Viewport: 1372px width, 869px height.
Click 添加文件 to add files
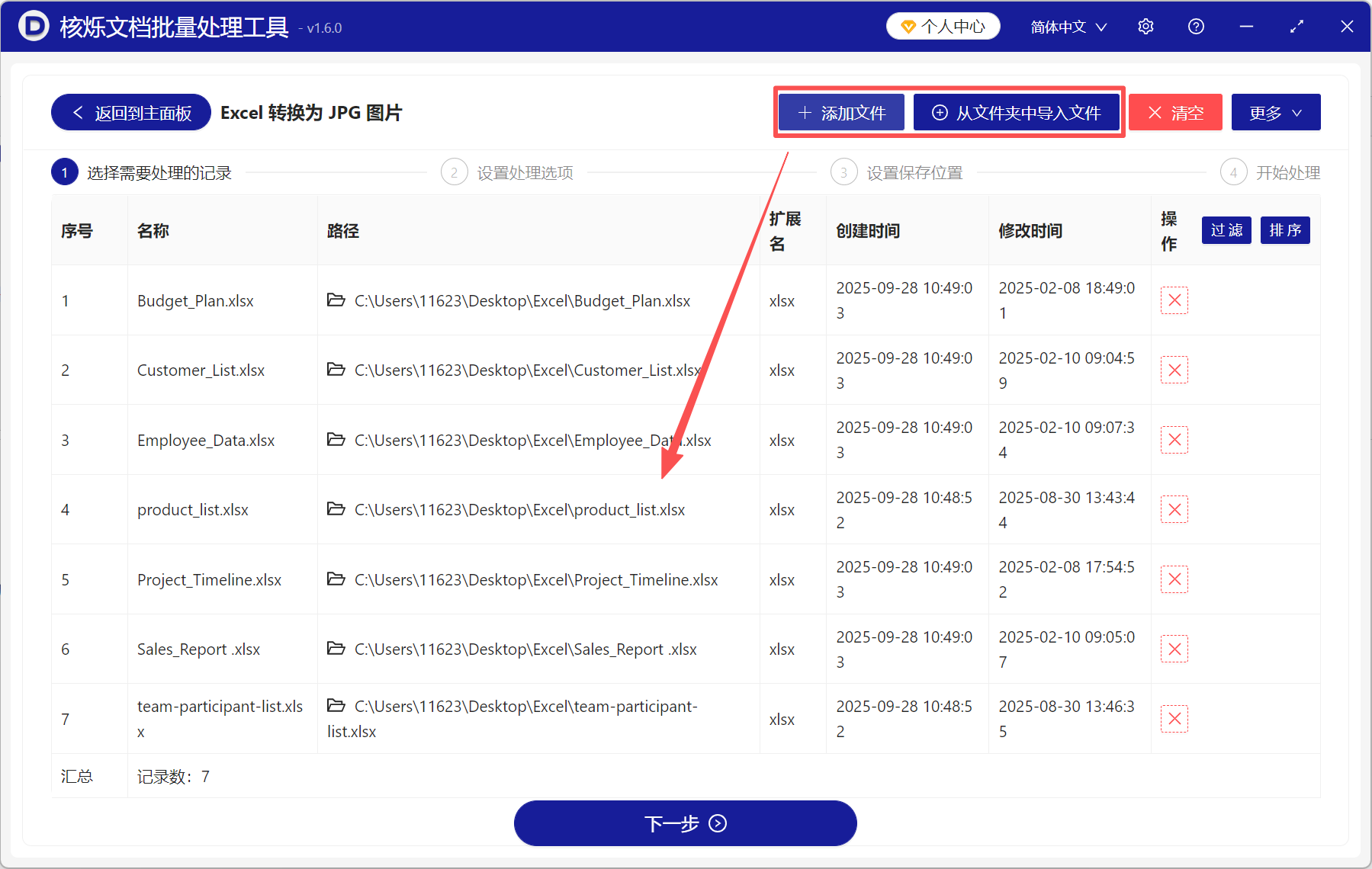(x=840, y=112)
